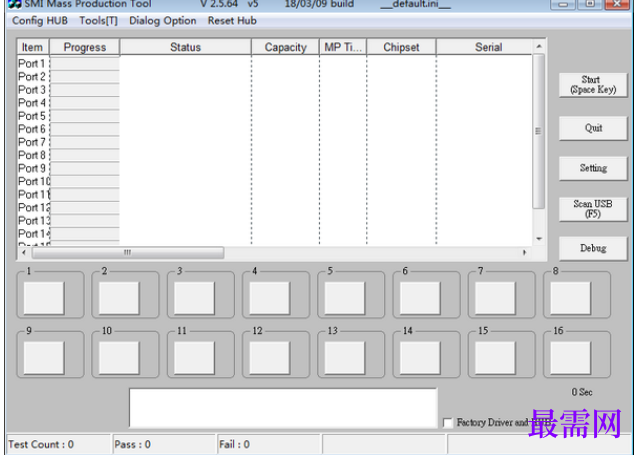The width and height of the screenshot is (640, 455).
Task: Click the Item column header
Action: tap(33, 47)
